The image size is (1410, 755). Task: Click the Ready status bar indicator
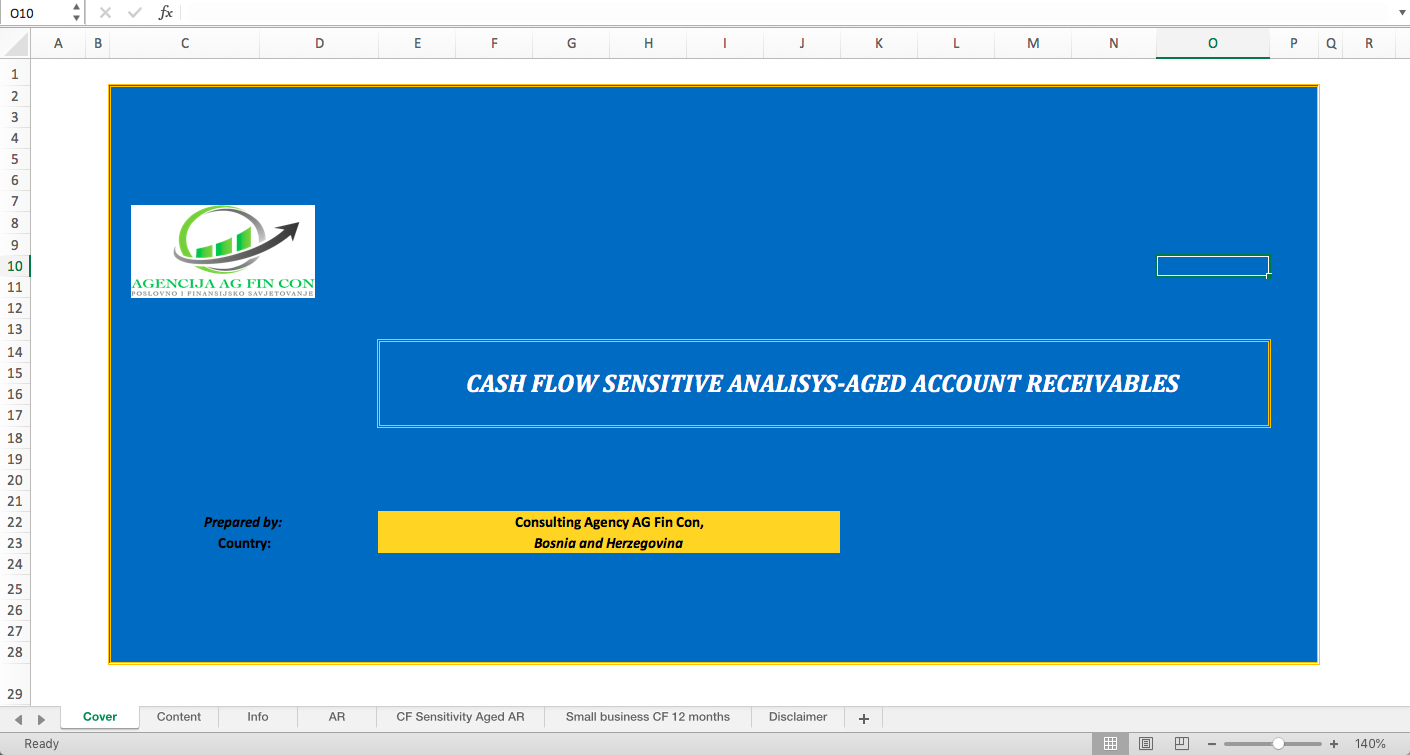(42, 744)
